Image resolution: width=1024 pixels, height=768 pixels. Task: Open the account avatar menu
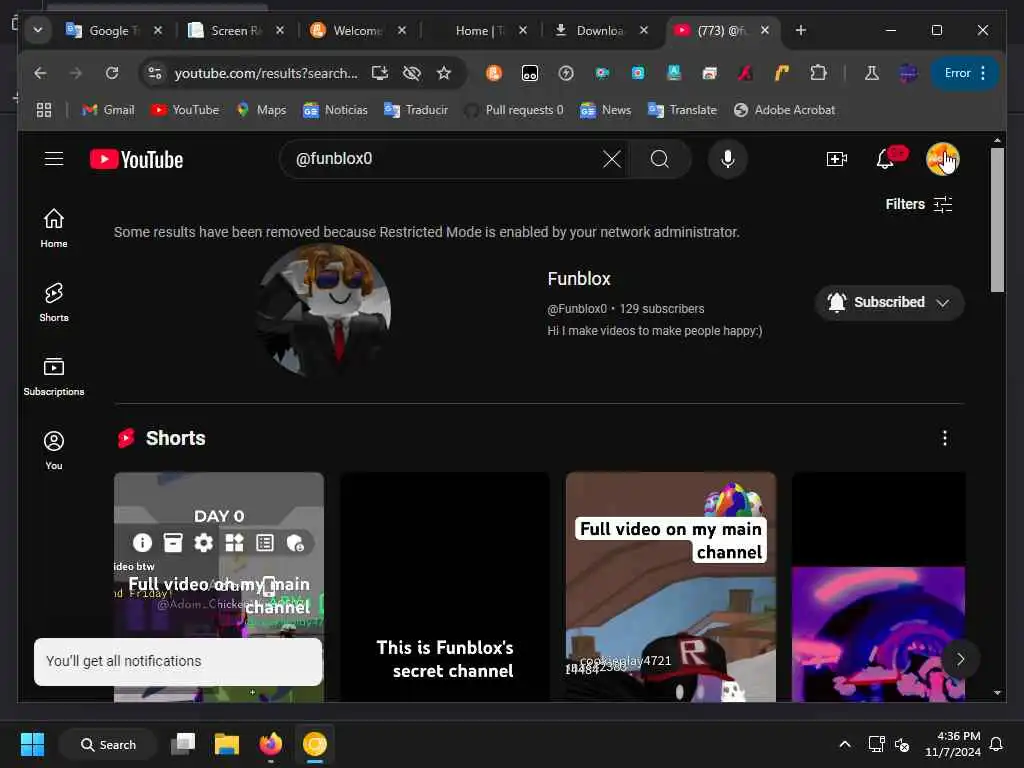(x=942, y=159)
